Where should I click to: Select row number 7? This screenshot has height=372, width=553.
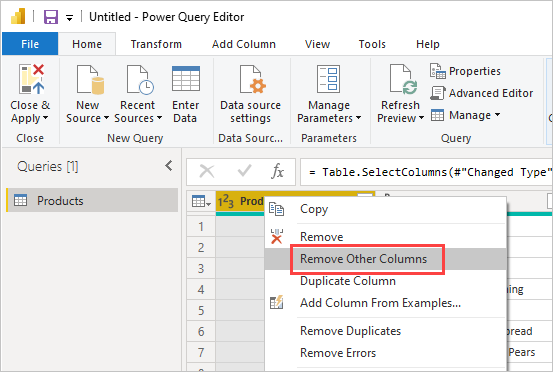click(201, 352)
